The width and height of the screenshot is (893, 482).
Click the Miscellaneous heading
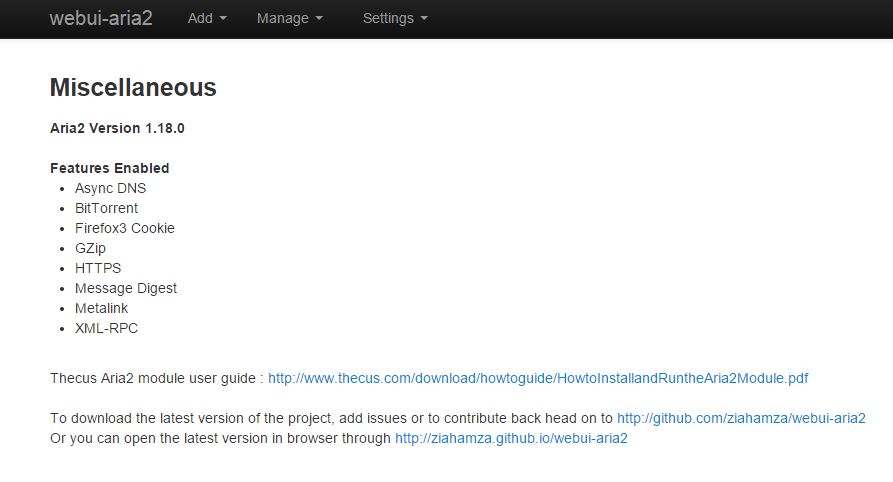tap(133, 88)
